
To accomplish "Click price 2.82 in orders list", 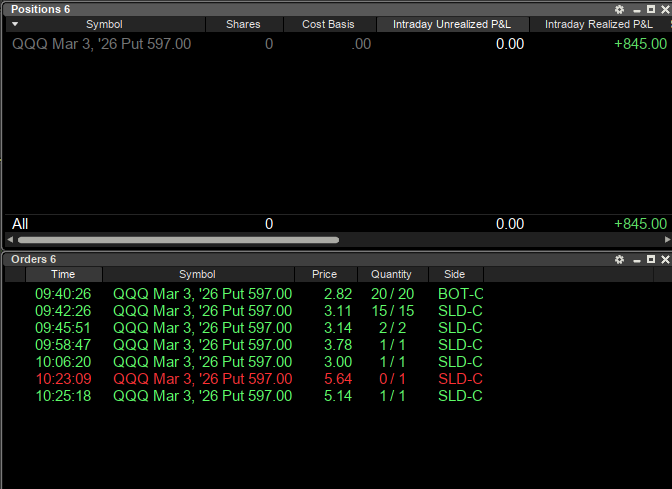I will [338, 294].
